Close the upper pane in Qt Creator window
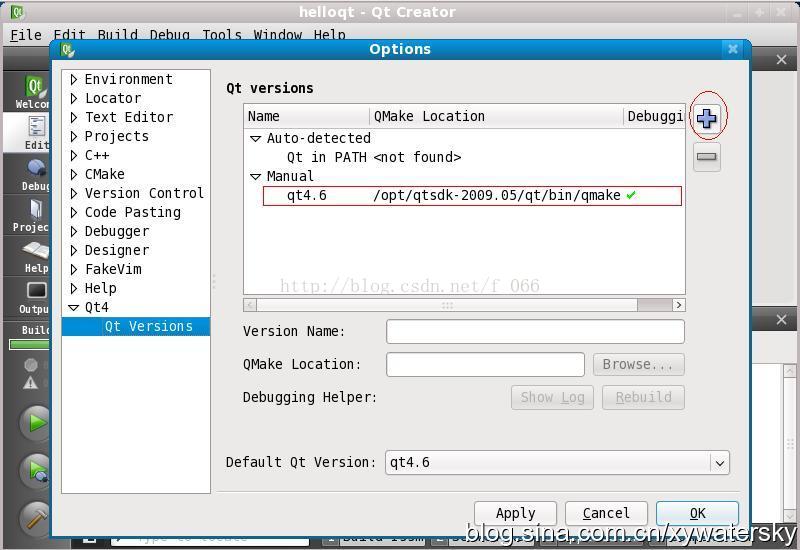Screen dimensions: 800x550 pyautogui.click(x=781, y=60)
